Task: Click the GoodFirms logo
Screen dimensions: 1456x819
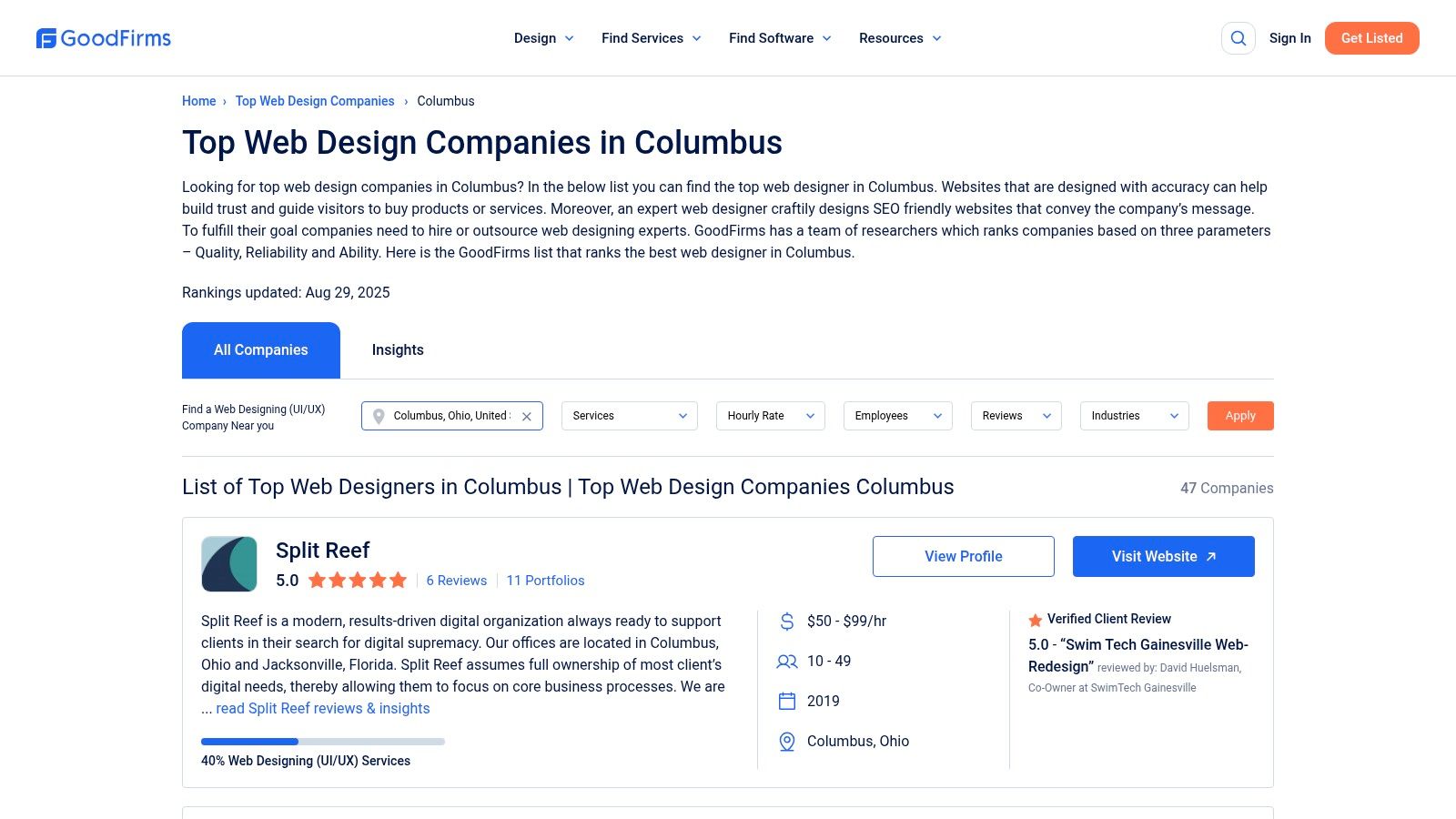Action: tap(104, 38)
